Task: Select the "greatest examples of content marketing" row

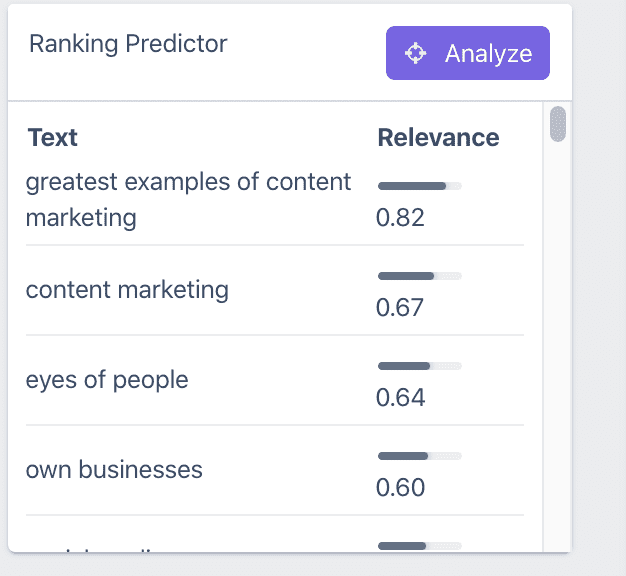Action: click(x=188, y=199)
